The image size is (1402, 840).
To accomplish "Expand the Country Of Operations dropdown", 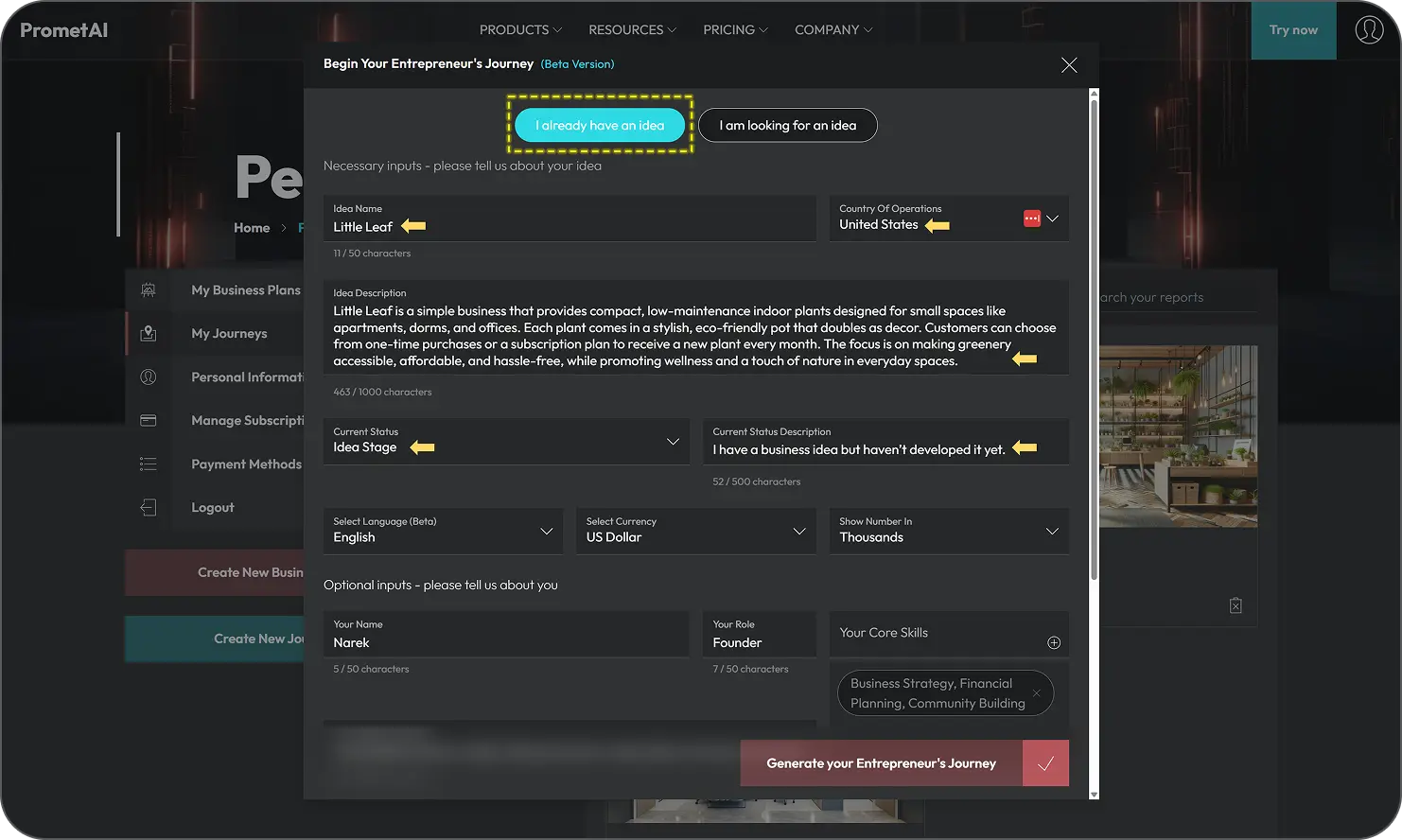I will 1052,219.
